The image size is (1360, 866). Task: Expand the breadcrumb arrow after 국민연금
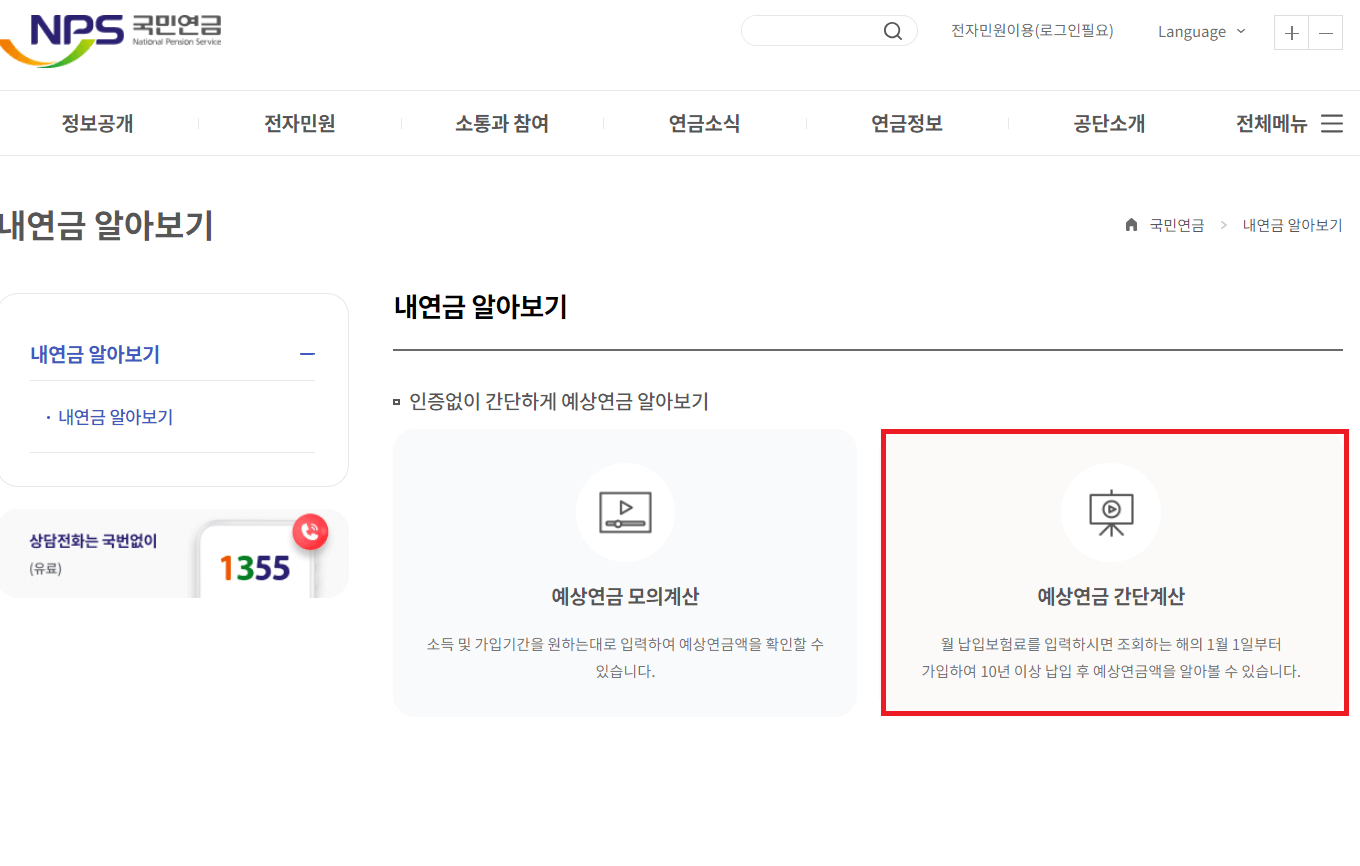click(1223, 225)
